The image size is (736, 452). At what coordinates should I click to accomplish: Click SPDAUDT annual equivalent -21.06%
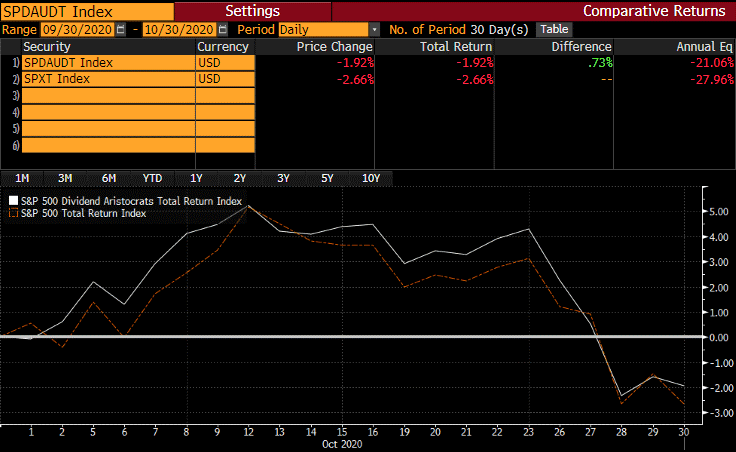click(711, 63)
